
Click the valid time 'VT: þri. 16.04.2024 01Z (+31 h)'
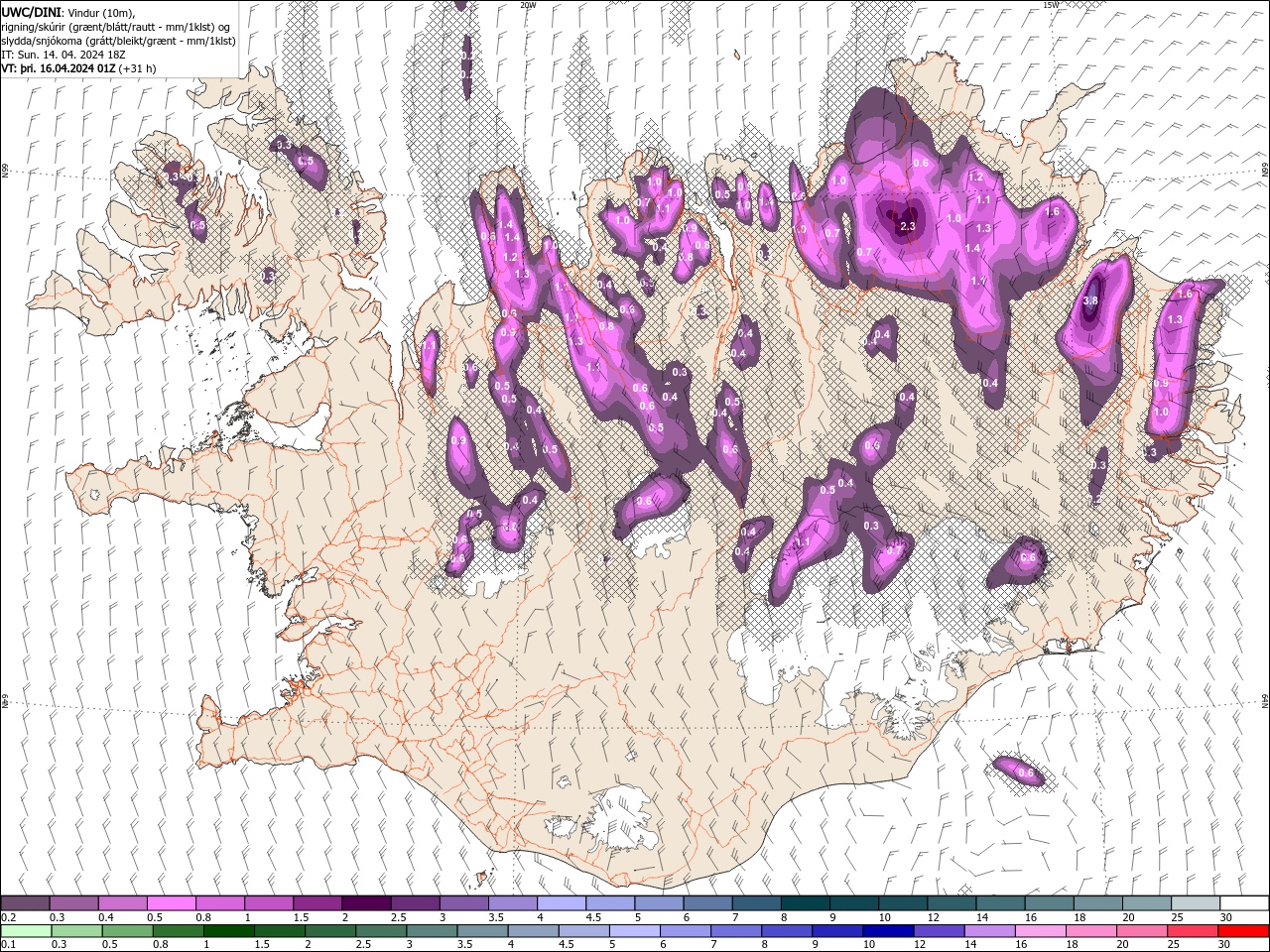pyautogui.click(x=78, y=68)
